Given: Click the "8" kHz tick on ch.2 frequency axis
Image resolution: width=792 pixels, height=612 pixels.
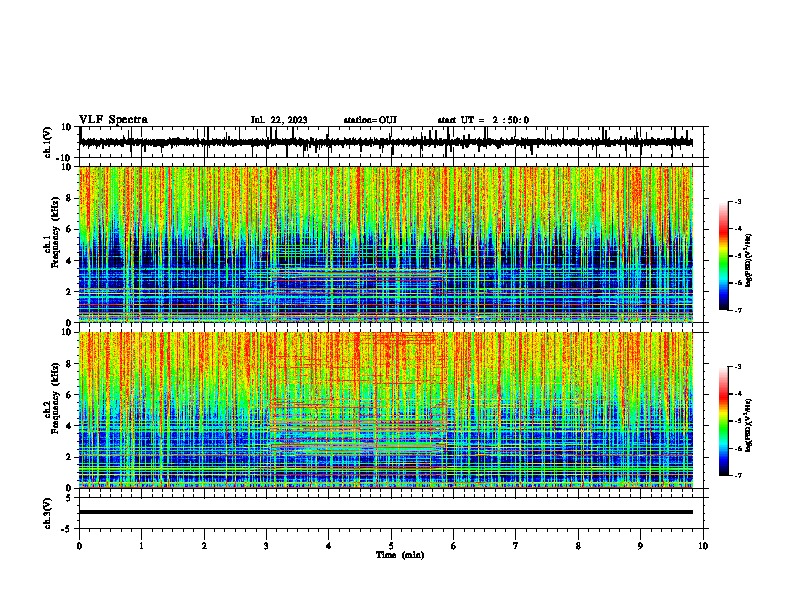Looking at the screenshot, I should point(70,364).
